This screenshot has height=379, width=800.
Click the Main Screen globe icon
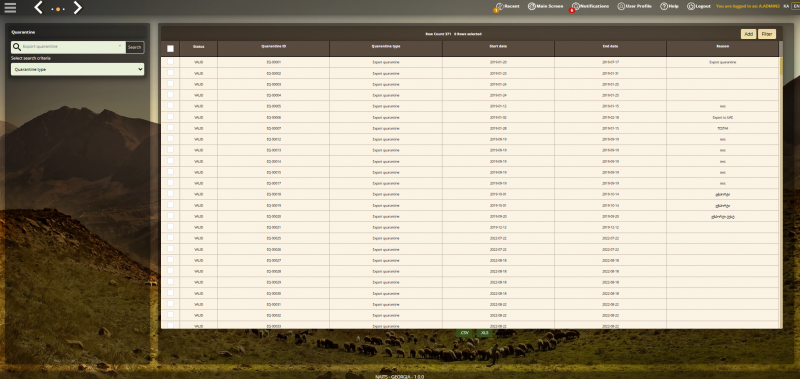click(x=532, y=7)
